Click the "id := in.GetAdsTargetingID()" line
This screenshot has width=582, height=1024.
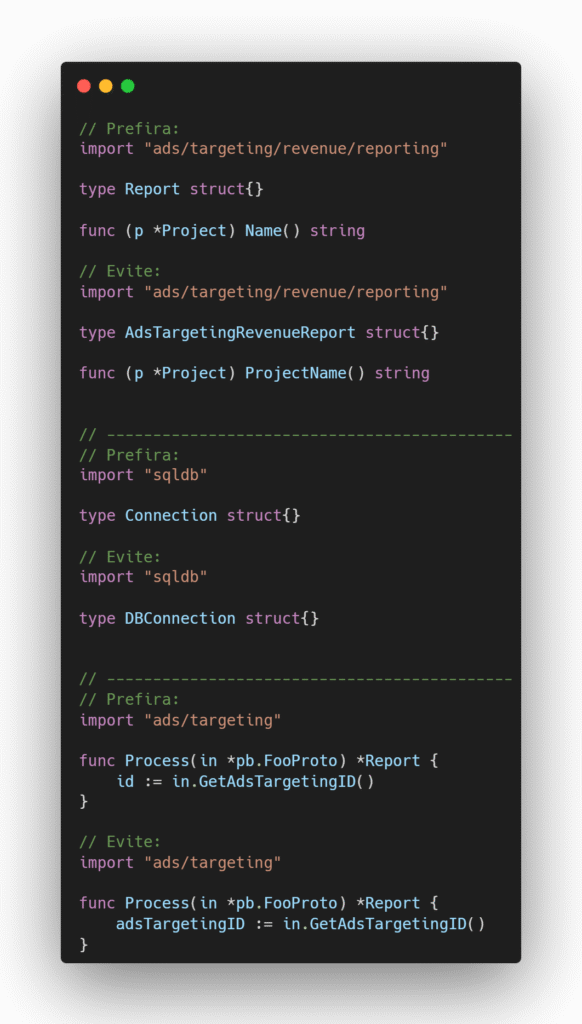coord(245,781)
